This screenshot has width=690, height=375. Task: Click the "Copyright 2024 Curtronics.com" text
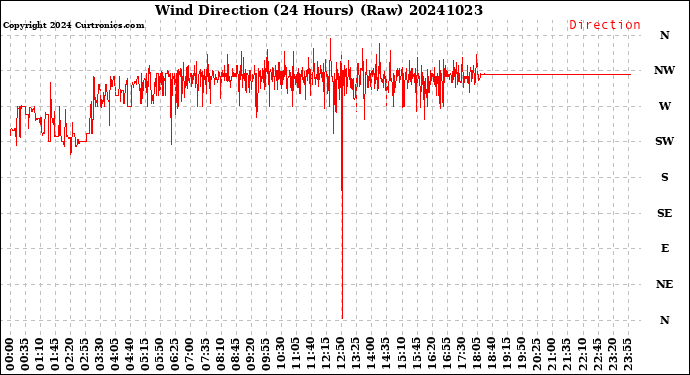(x=73, y=25)
